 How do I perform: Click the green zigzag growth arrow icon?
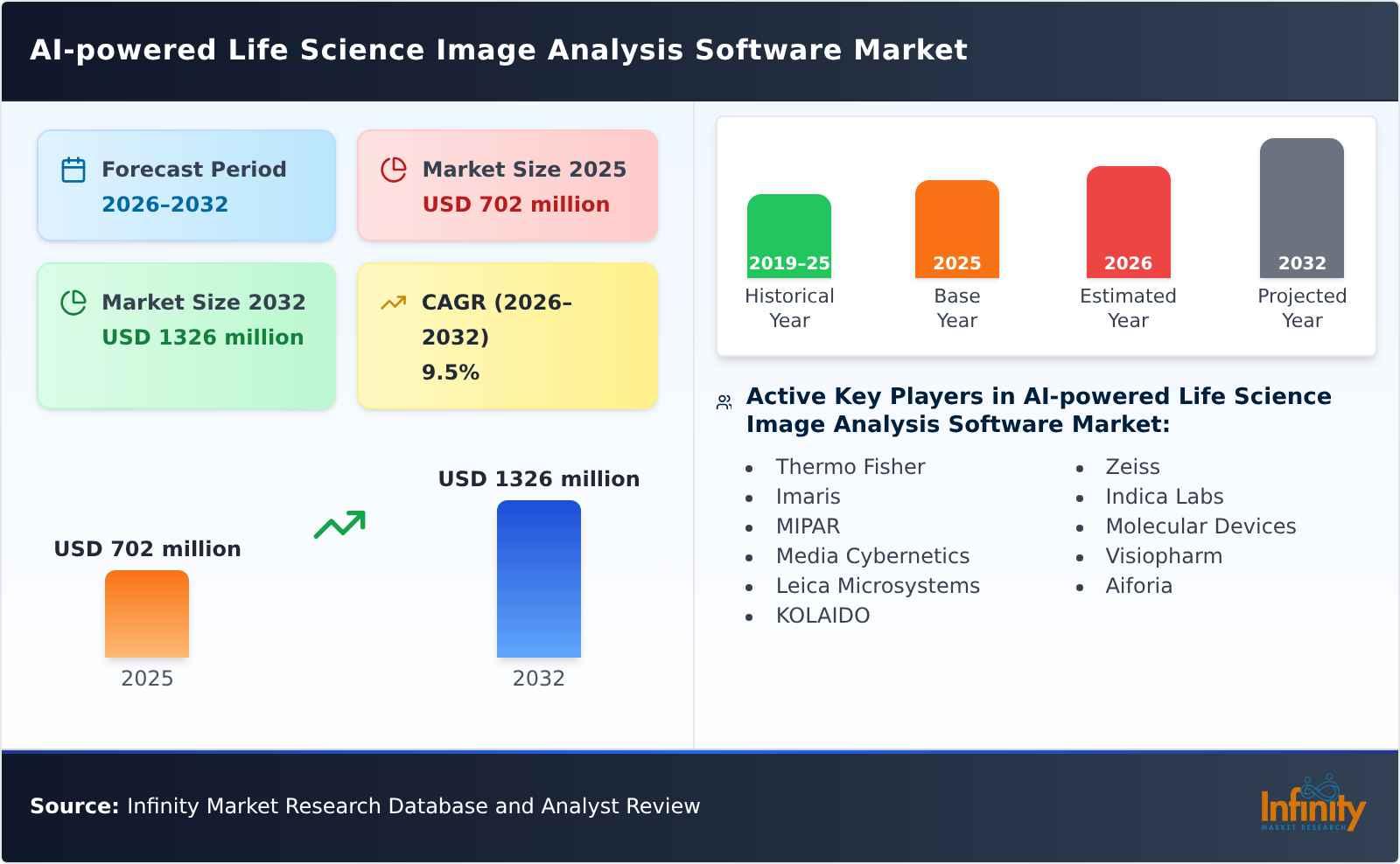(340, 525)
